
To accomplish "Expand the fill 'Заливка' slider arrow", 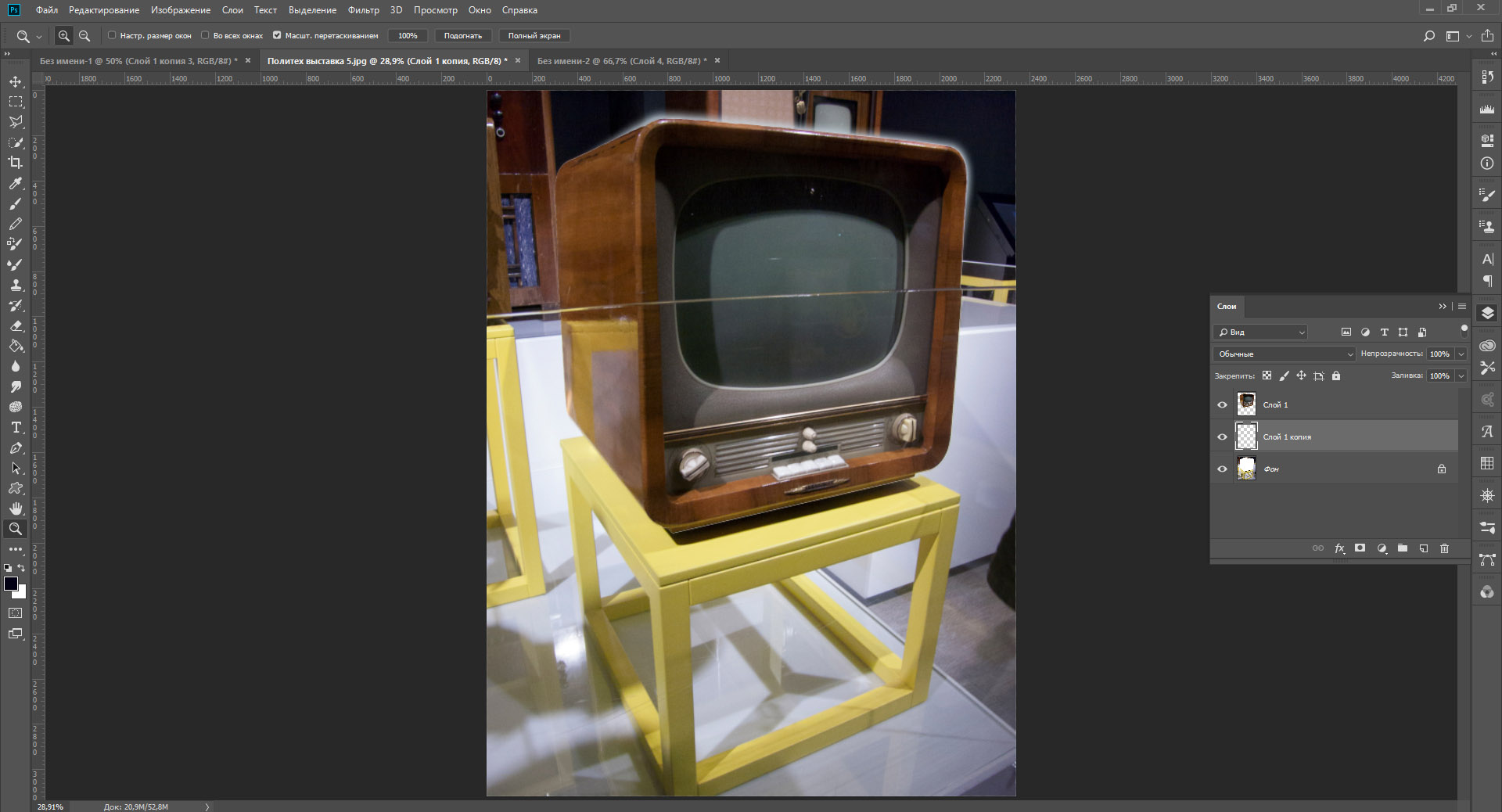I will coord(1461,376).
